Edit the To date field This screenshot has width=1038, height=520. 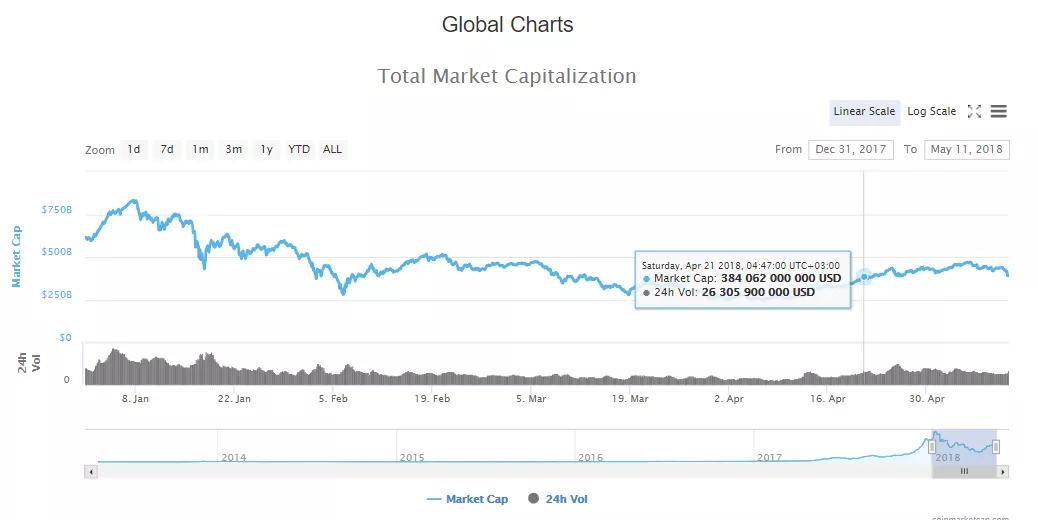[x=967, y=150]
